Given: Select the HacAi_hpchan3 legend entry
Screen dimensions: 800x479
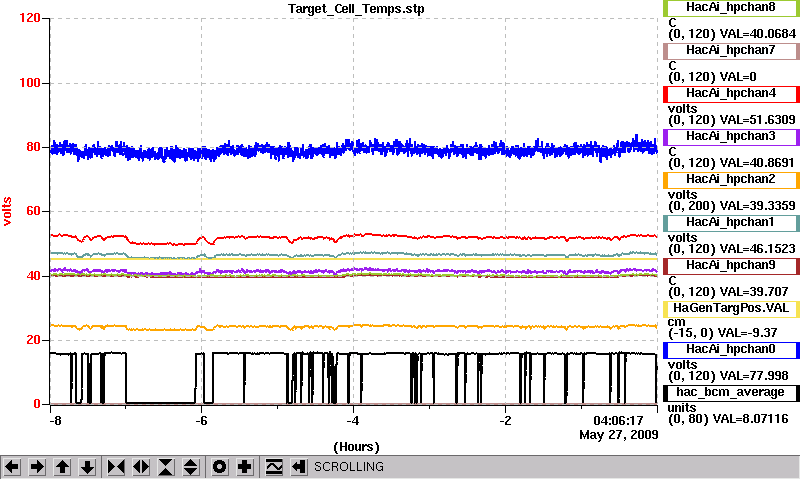Looking at the screenshot, I should tap(731, 137).
